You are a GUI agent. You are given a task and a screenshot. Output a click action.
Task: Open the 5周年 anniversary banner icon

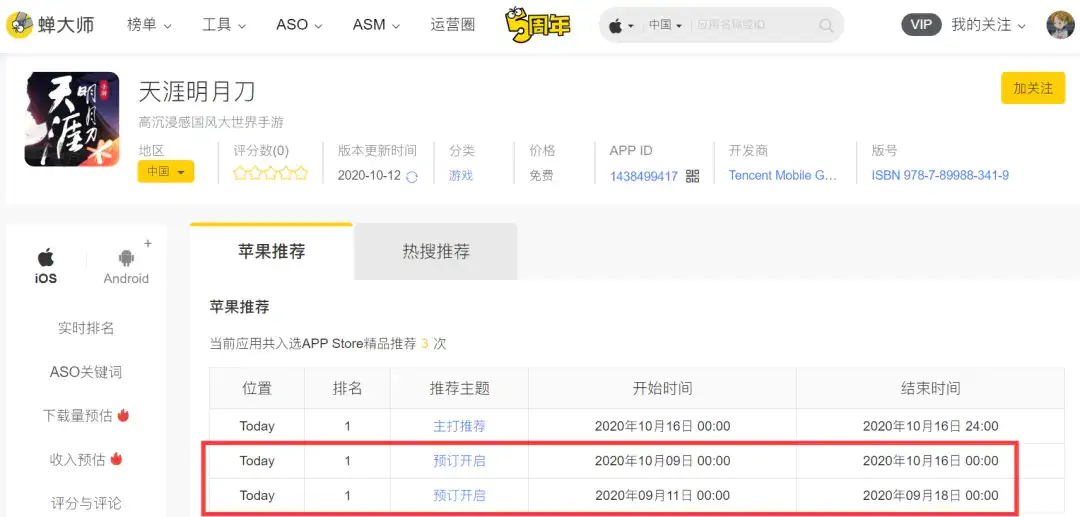click(x=538, y=25)
